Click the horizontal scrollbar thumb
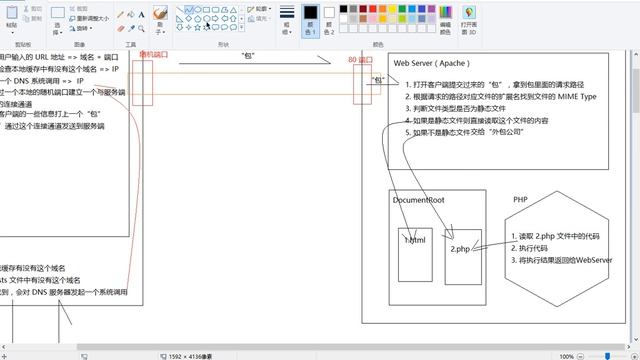Image resolution: width=640 pixels, height=360 pixels. point(351,347)
